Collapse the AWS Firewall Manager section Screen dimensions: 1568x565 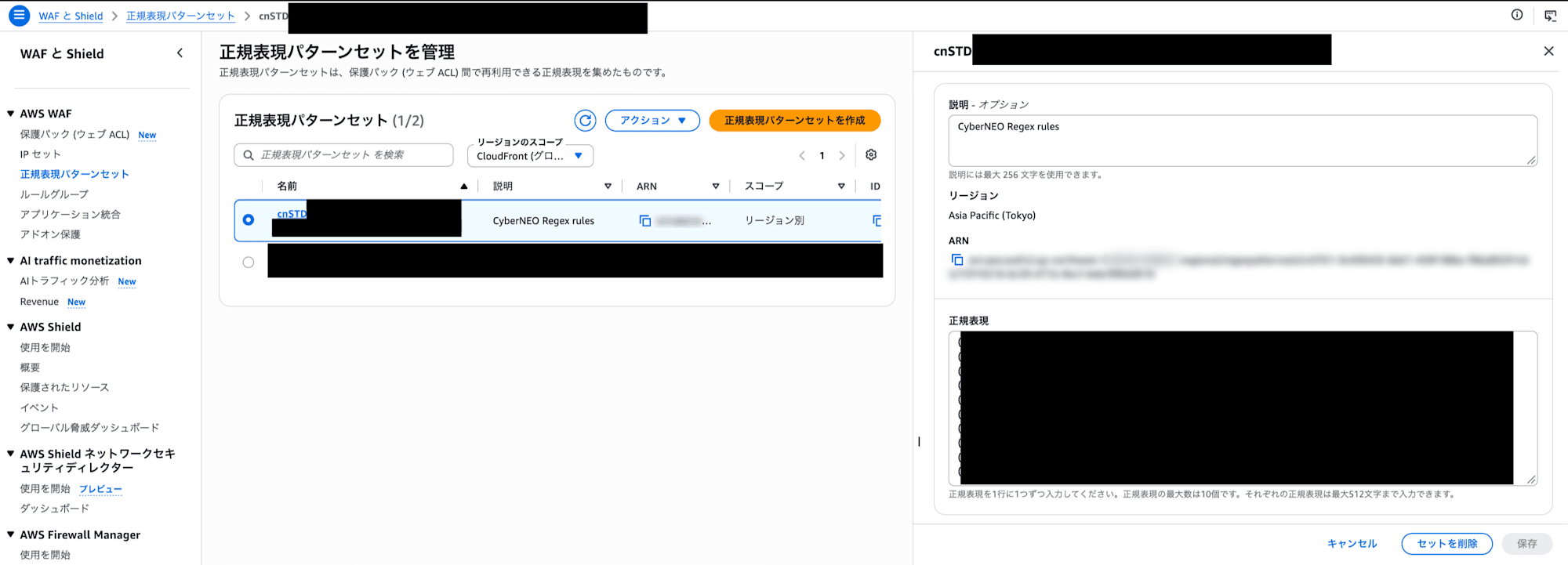[x=11, y=535]
